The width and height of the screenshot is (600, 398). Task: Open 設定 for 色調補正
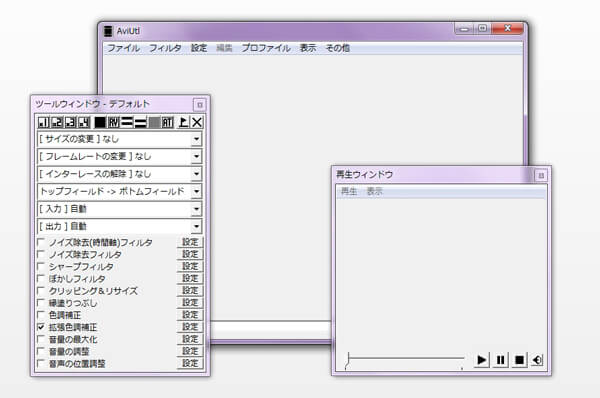[x=190, y=315]
